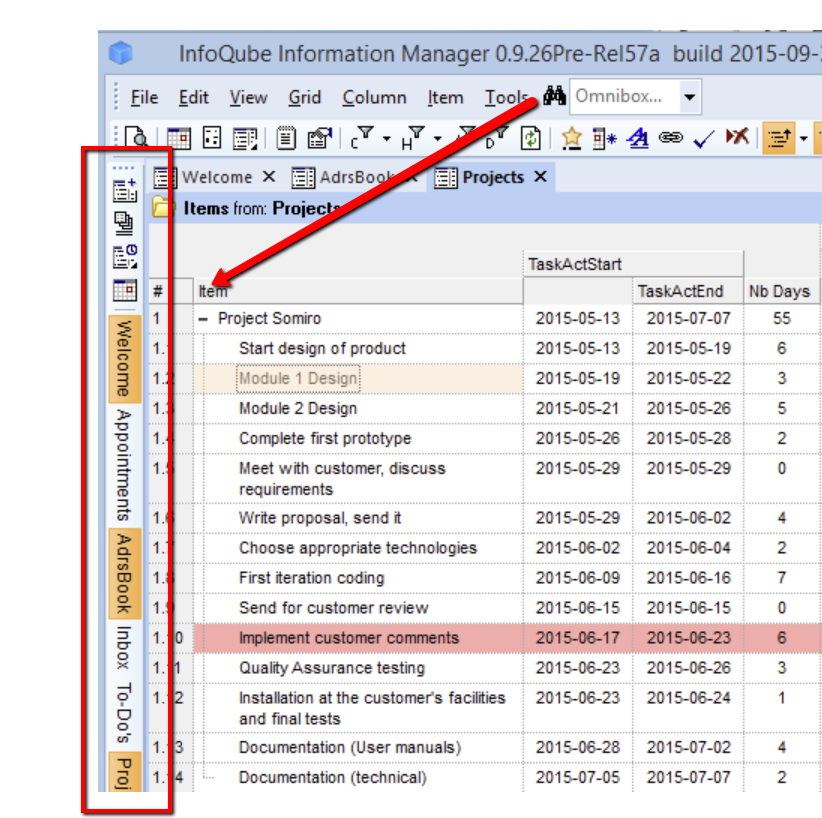
Task: Select vertical Inbox tab in sidebar
Action: click(124, 648)
